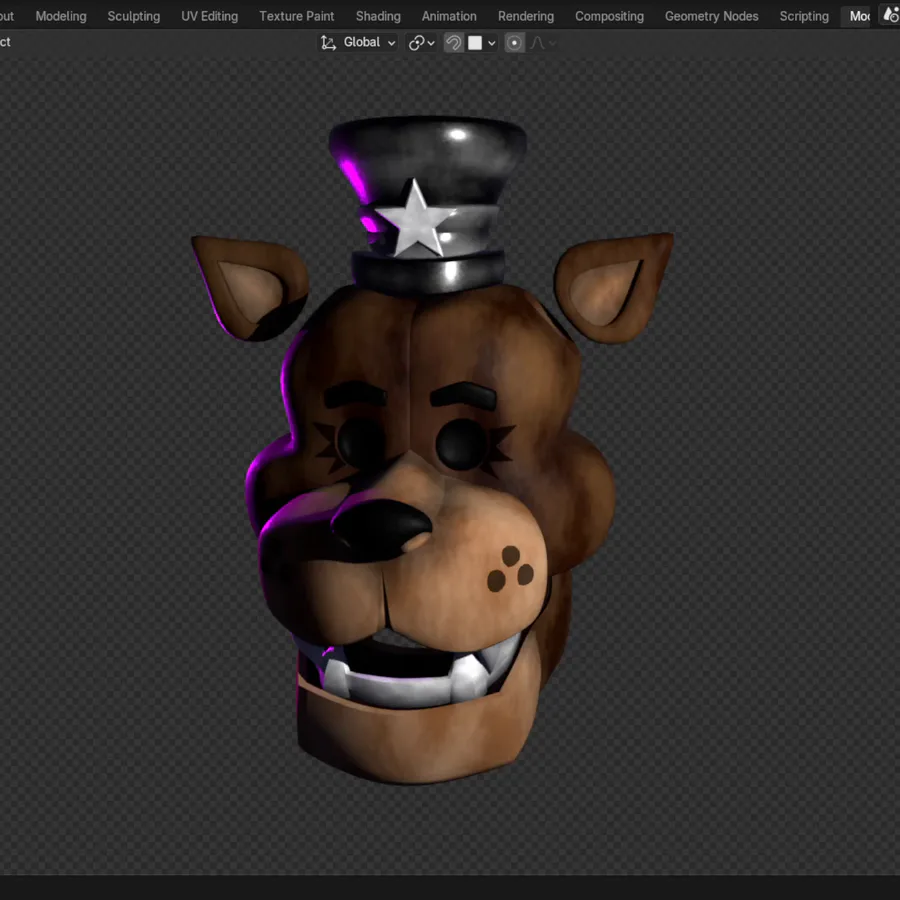The width and height of the screenshot is (900, 900).
Task: Open the snapping element options dropdown
Action: [482, 42]
